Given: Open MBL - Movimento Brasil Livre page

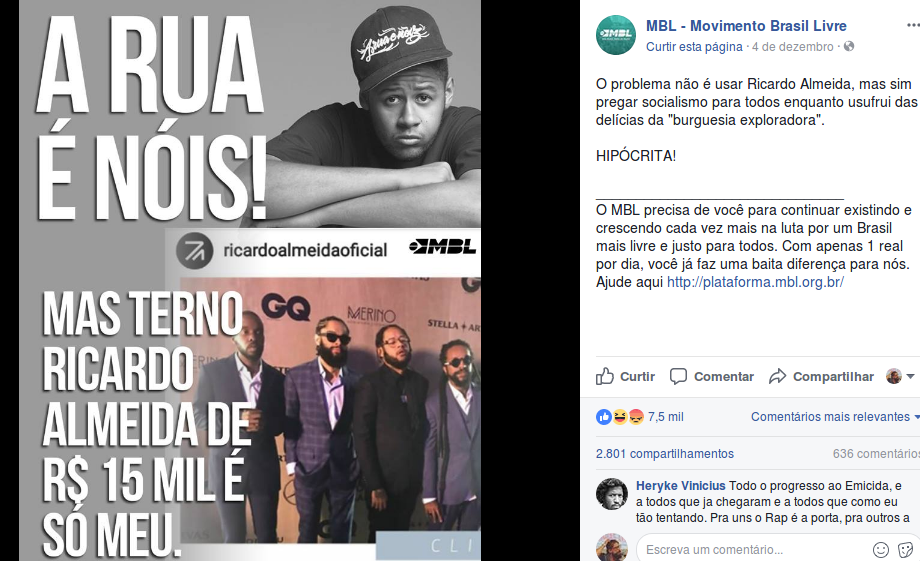Looking at the screenshot, I should 746,26.
